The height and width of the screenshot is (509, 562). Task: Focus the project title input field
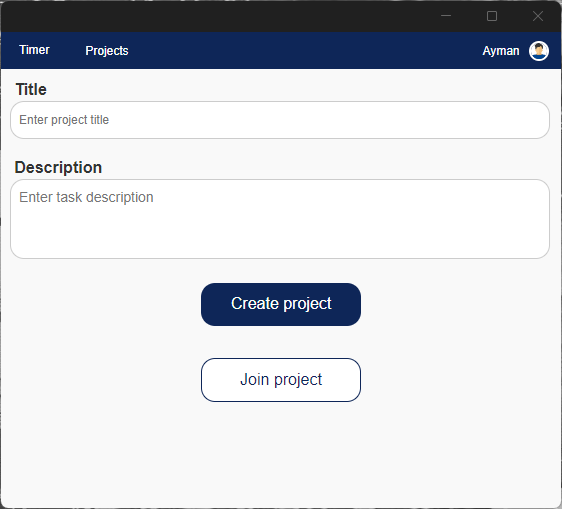coord(280,120)
